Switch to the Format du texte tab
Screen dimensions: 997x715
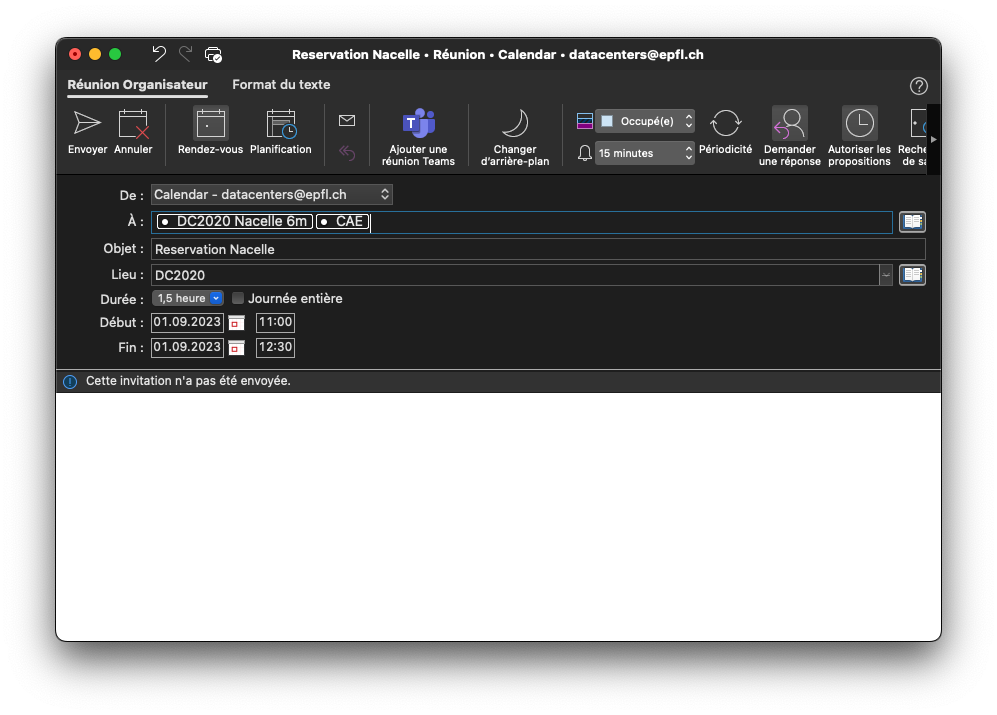pyautogui.click(x=281, y=85)
